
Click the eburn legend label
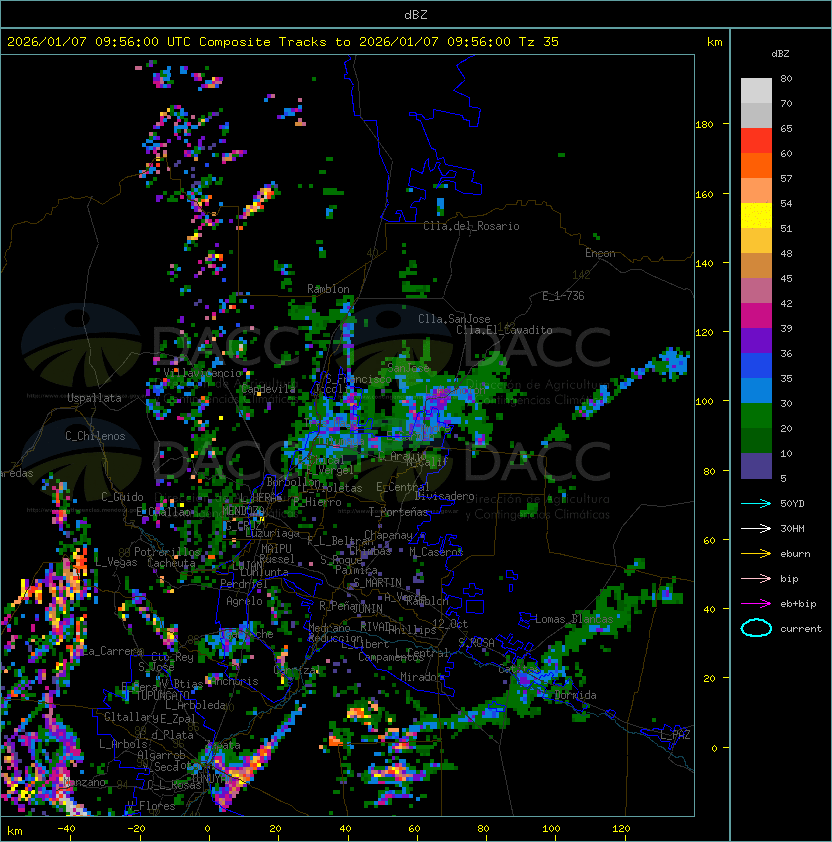point(795,554)
